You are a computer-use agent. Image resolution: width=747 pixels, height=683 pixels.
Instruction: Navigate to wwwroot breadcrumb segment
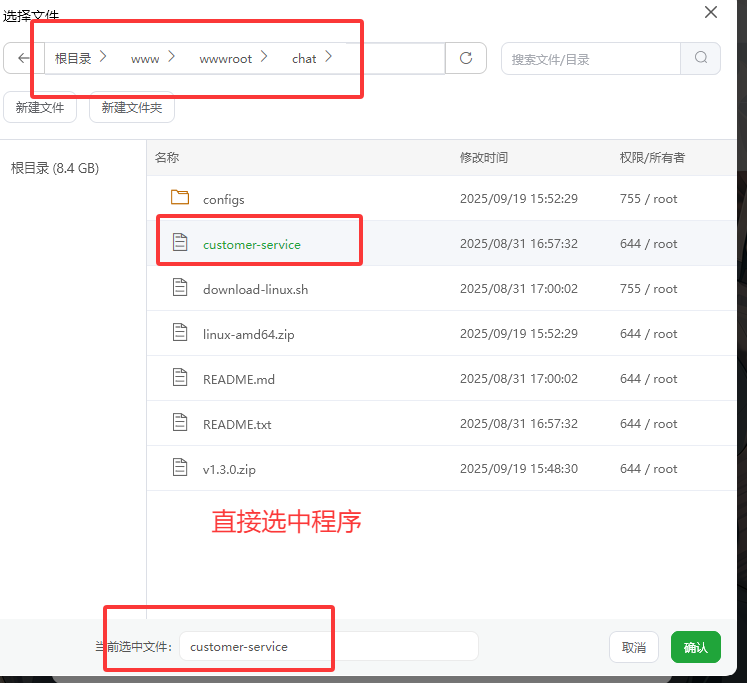pyautogui.click(x=225, y=59)
